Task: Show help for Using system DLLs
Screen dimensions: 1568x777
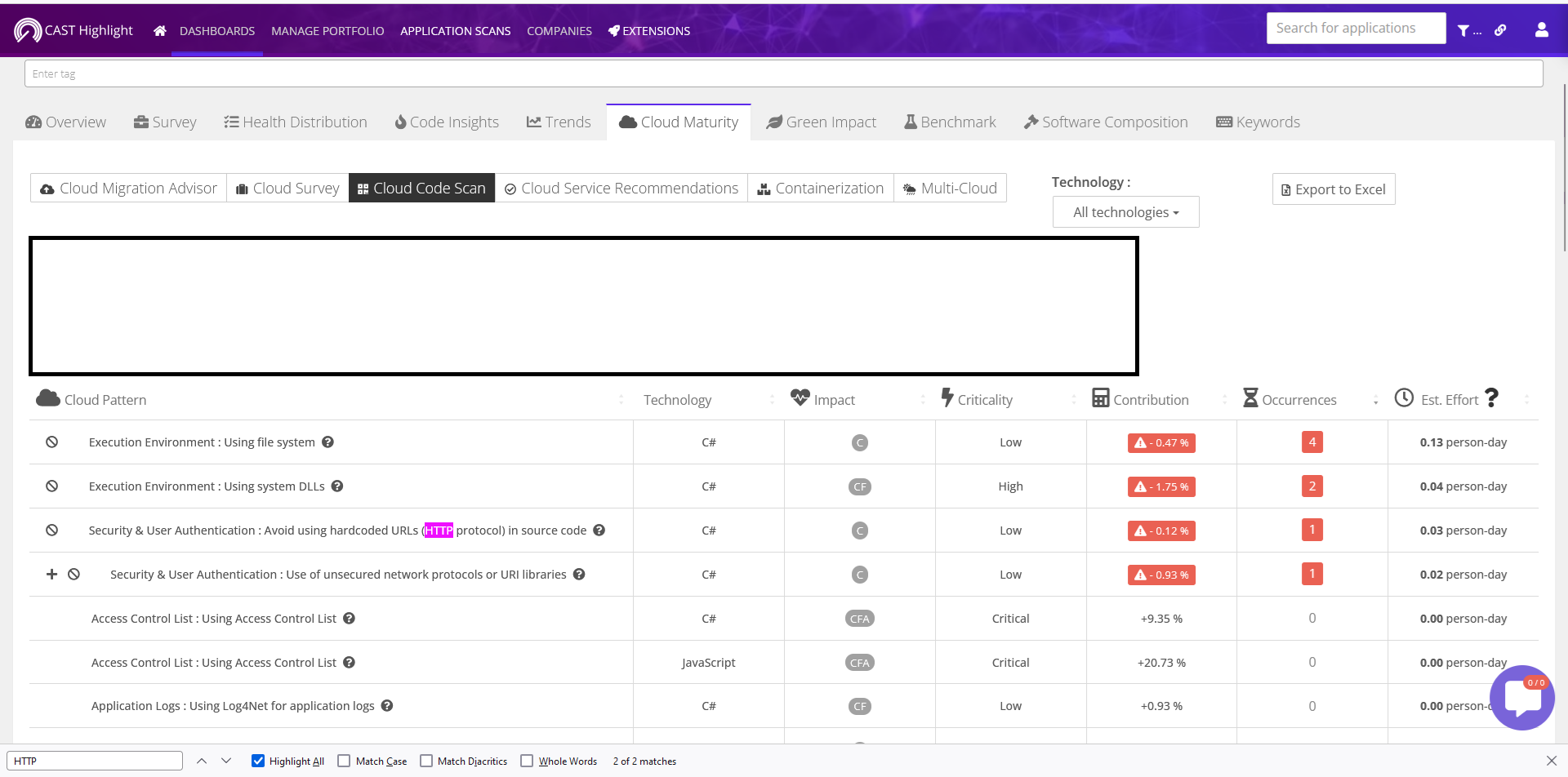Action: tap(337, 486)
